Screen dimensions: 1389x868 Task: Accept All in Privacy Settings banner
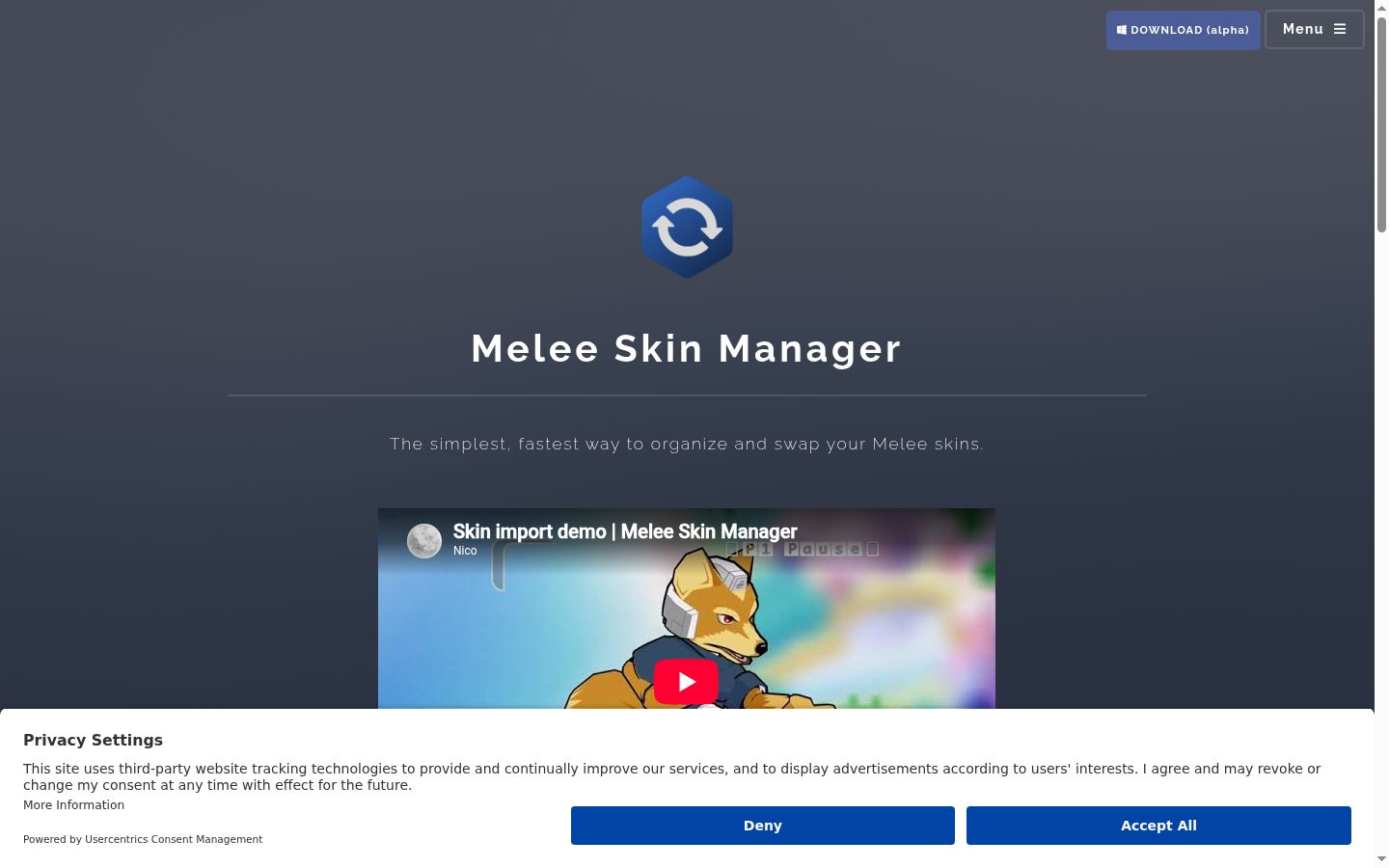pos(1158,826)
